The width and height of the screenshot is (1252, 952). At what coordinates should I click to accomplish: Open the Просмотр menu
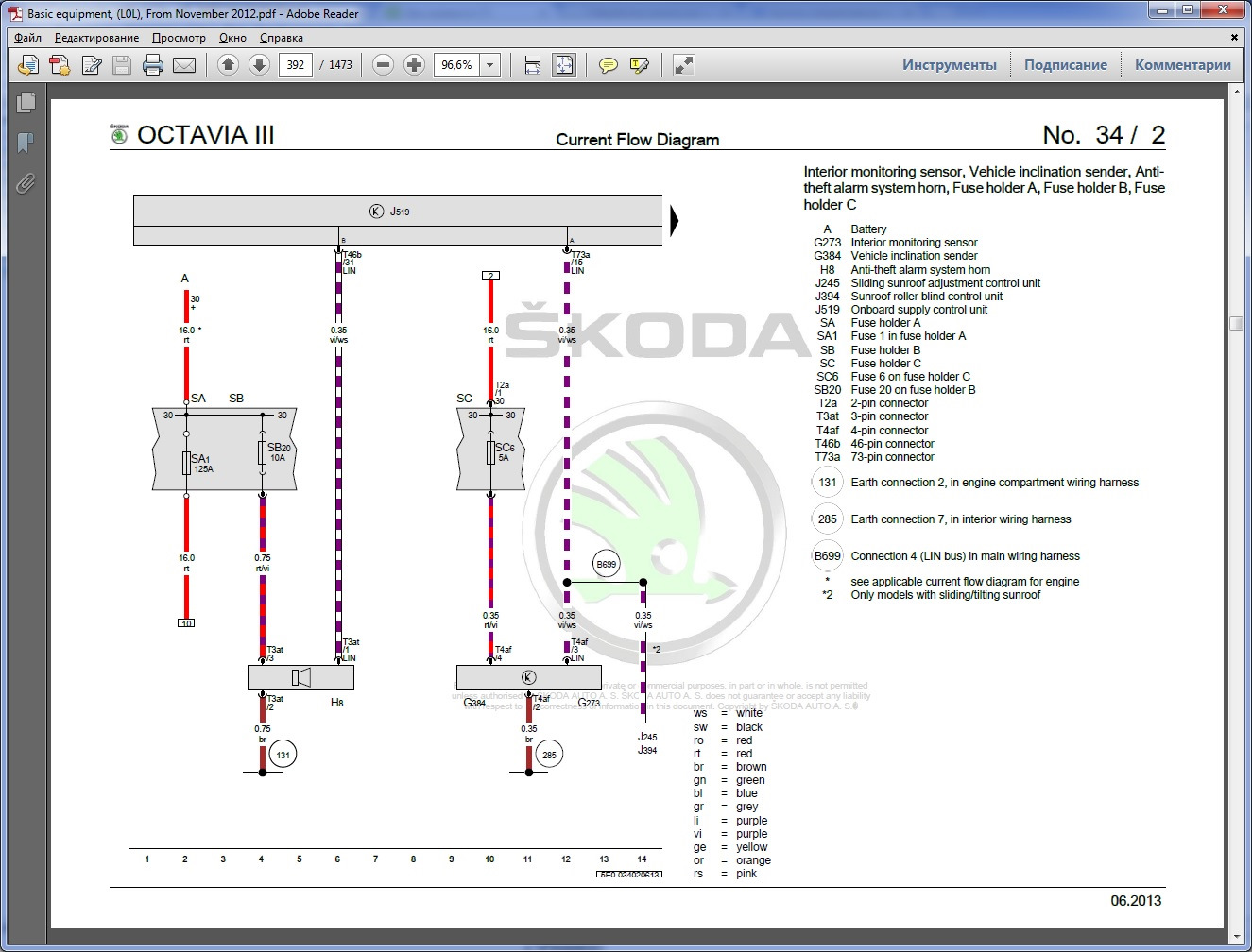(x=179, y=38)
